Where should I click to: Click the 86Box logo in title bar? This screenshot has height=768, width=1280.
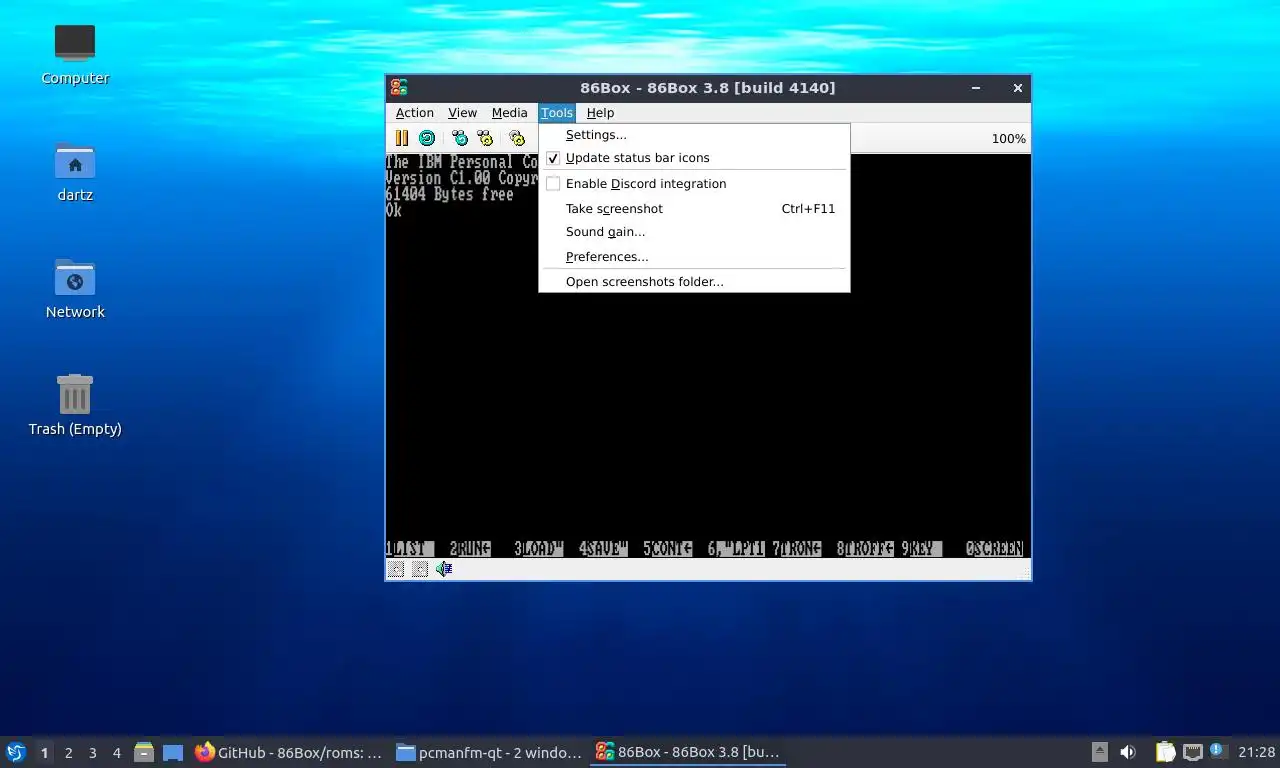[x=399, y=88]
